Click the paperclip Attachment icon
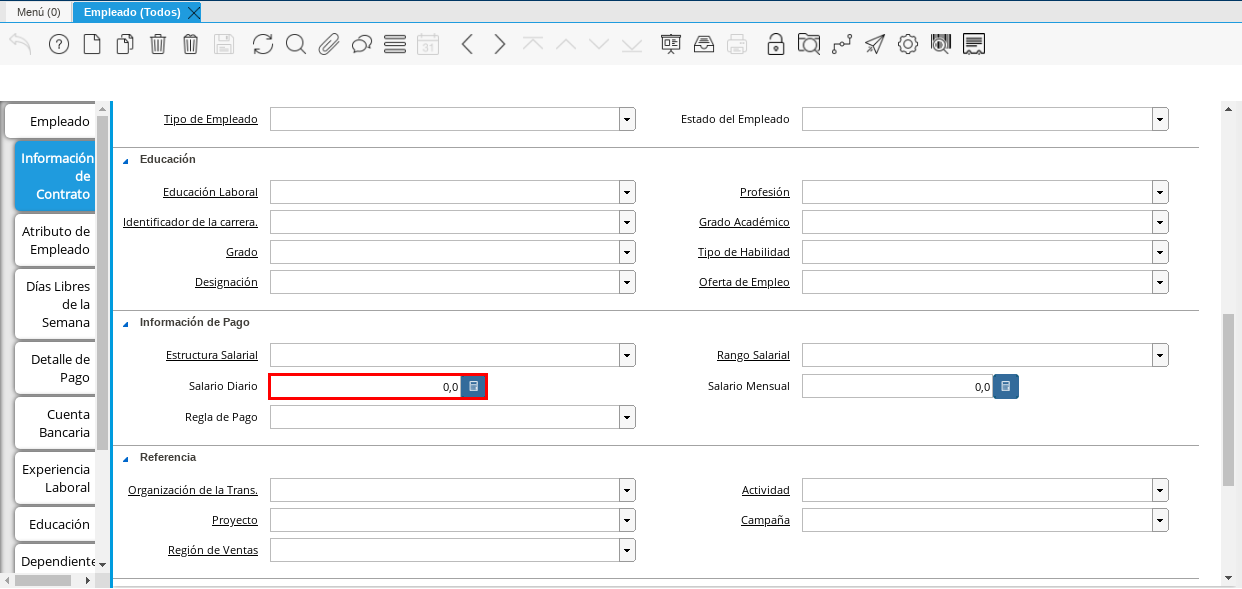 click(x=329, y=44)
